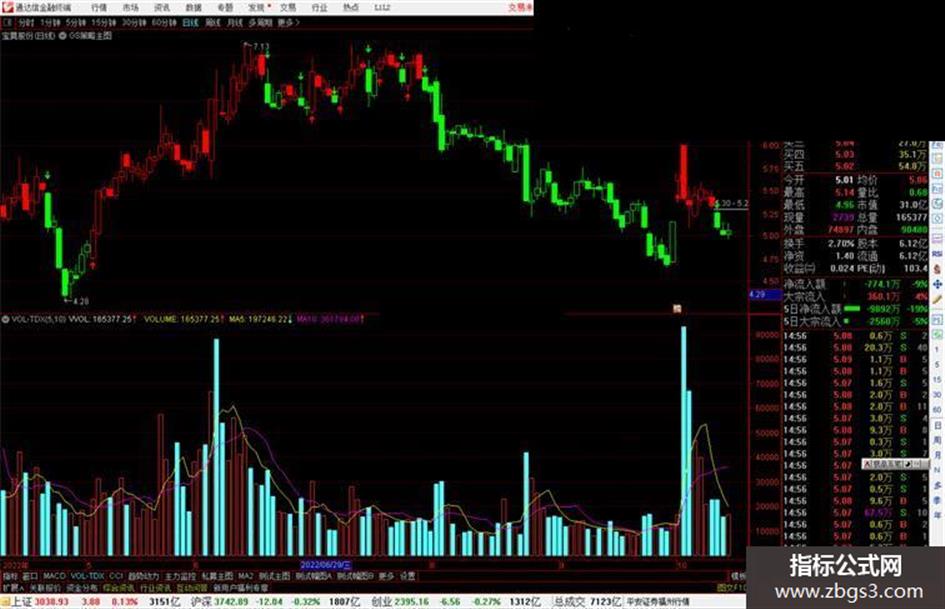945x609 pixels.
Task: Click the small note icon above volume spike
Action: point(677,309)
